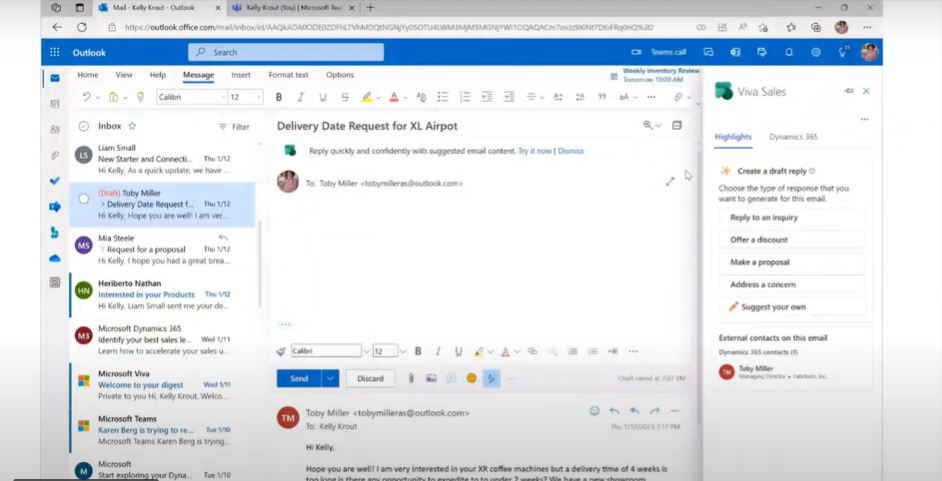The width and height of the screenshot is (942, 481).
Task: Click the ribbon font color A
Action: point(394,97)
